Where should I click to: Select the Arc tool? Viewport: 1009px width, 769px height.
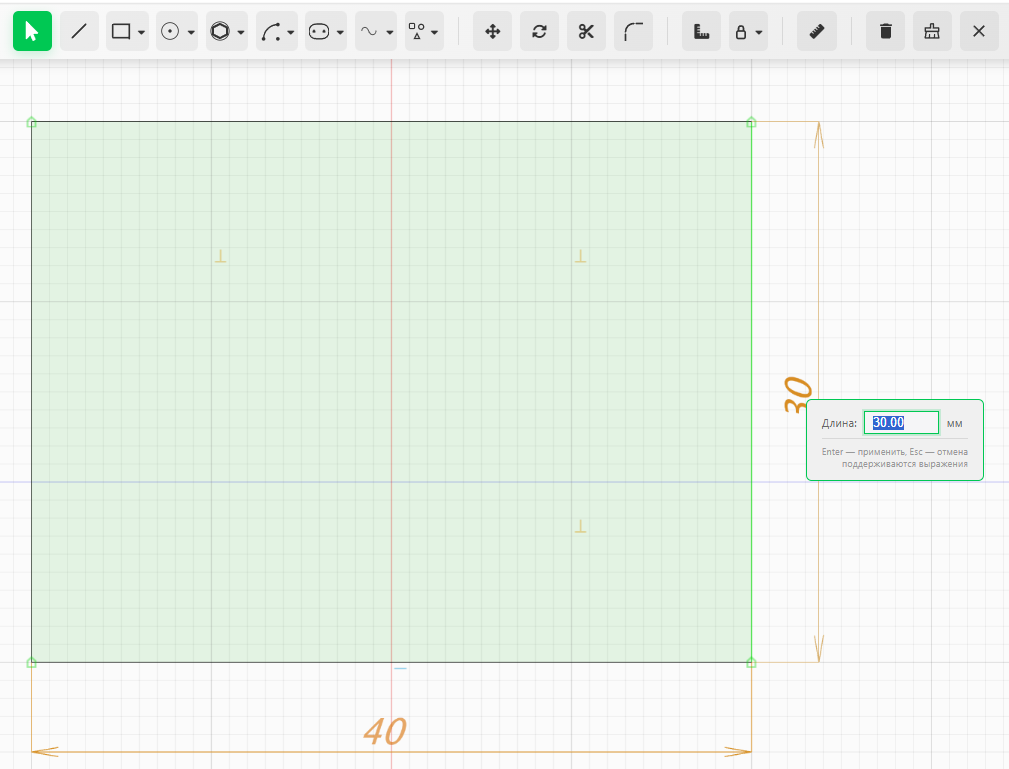tap(270, 31)
